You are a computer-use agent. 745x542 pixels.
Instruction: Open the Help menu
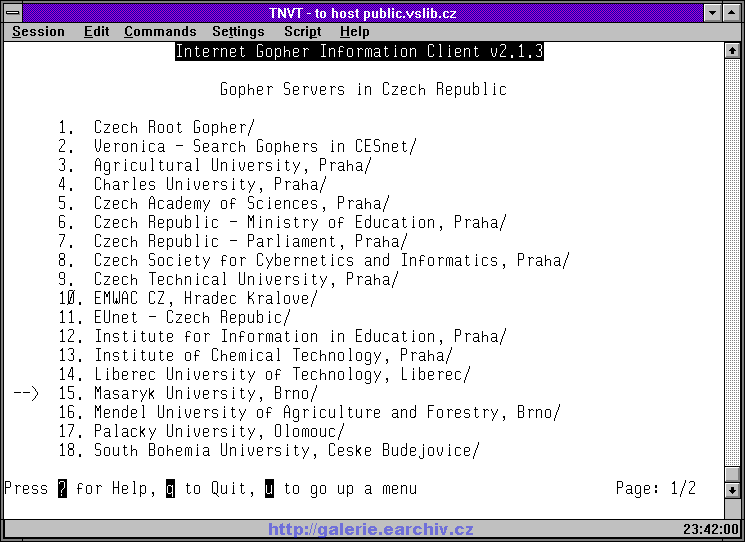(354, 32)
